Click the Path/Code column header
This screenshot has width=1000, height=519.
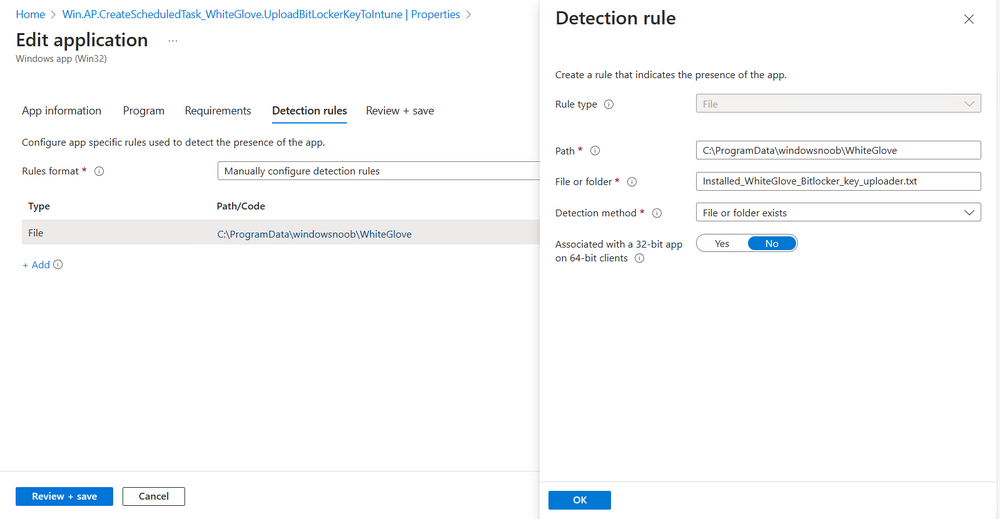point(241,206)
